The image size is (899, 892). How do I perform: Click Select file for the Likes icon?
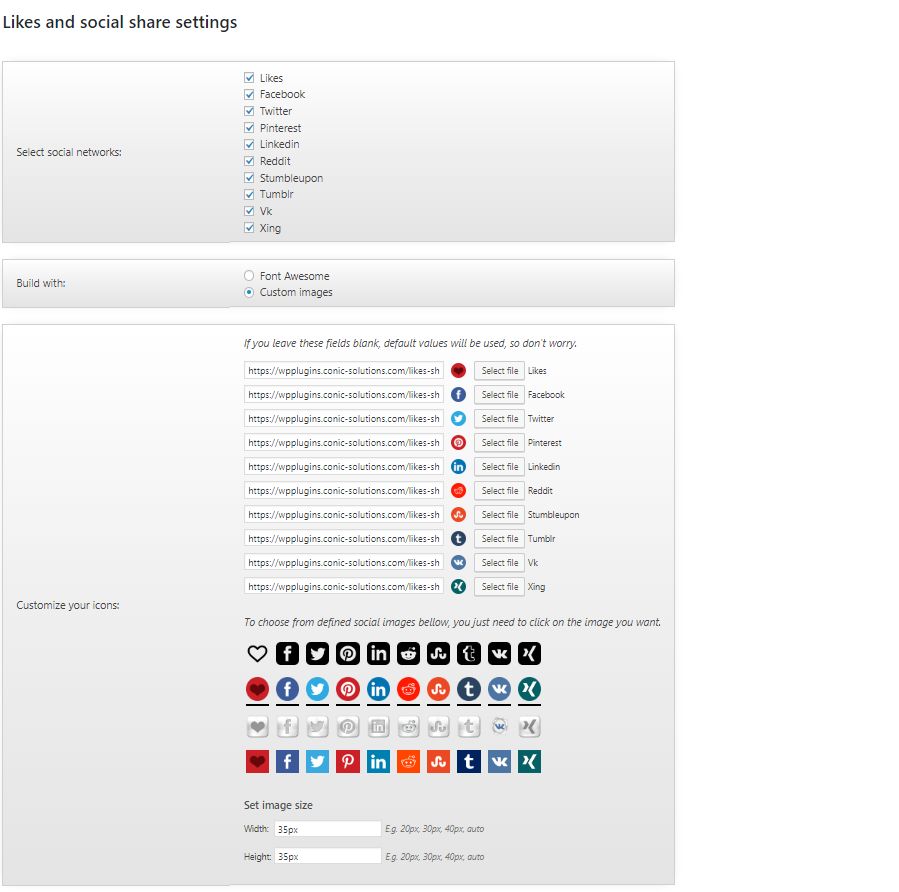[x=499, y=371]
